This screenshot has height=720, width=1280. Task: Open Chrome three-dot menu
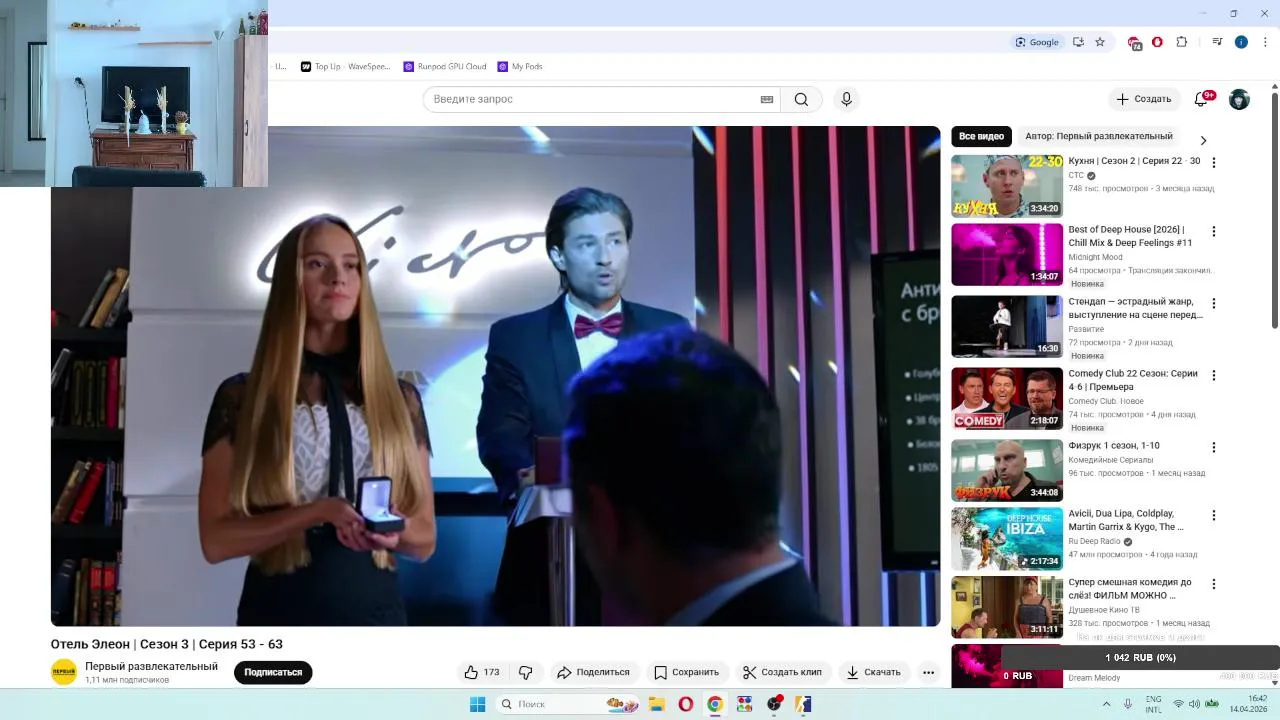coord(1265,42)
